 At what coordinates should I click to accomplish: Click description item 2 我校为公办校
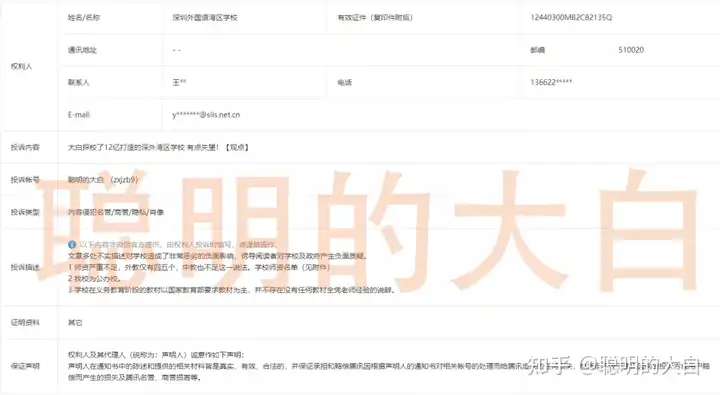pos(94,279)
